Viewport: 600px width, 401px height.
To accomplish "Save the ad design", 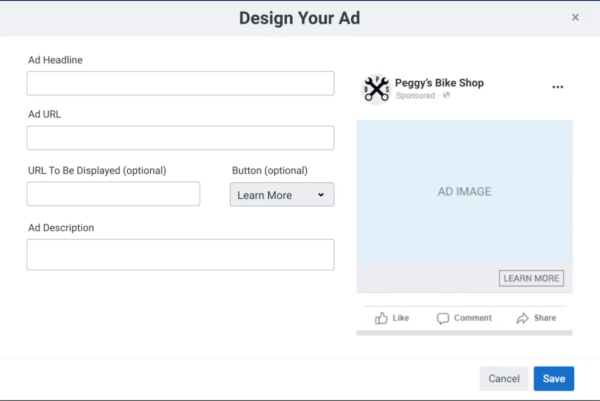I will pyautogui.click(x=554, y=378).
